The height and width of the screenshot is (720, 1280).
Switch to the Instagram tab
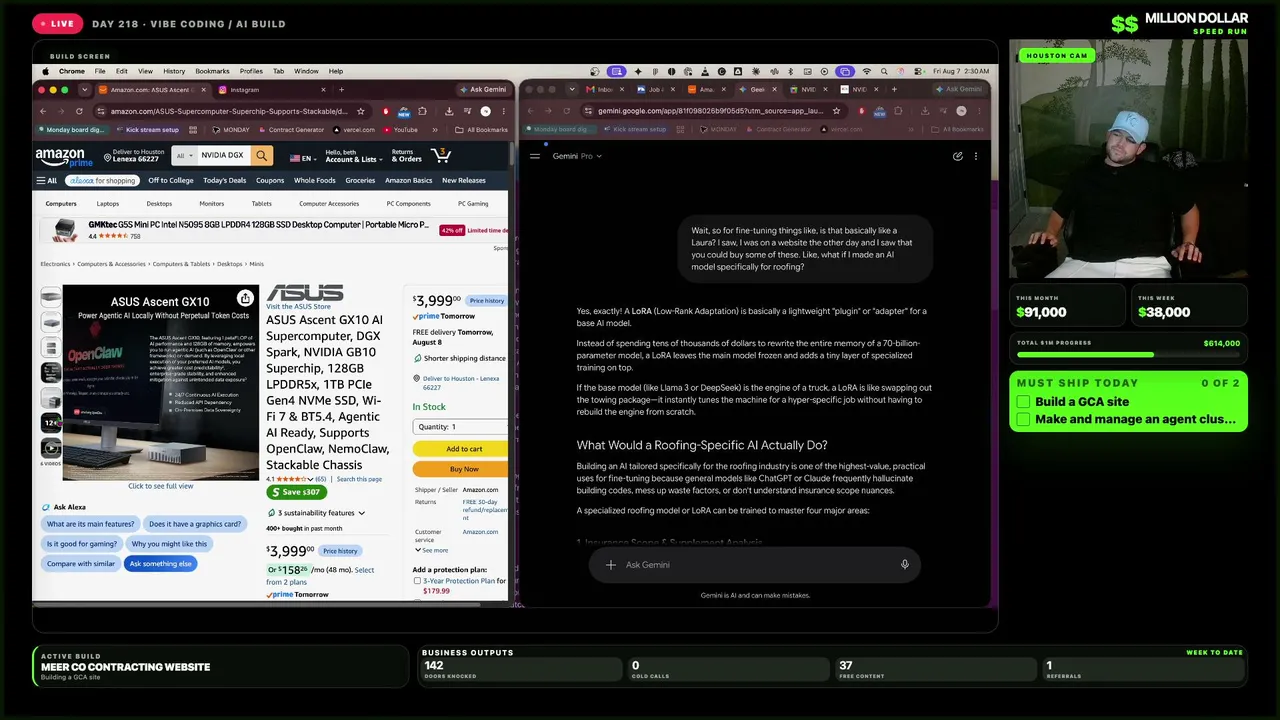coord(270,90)
